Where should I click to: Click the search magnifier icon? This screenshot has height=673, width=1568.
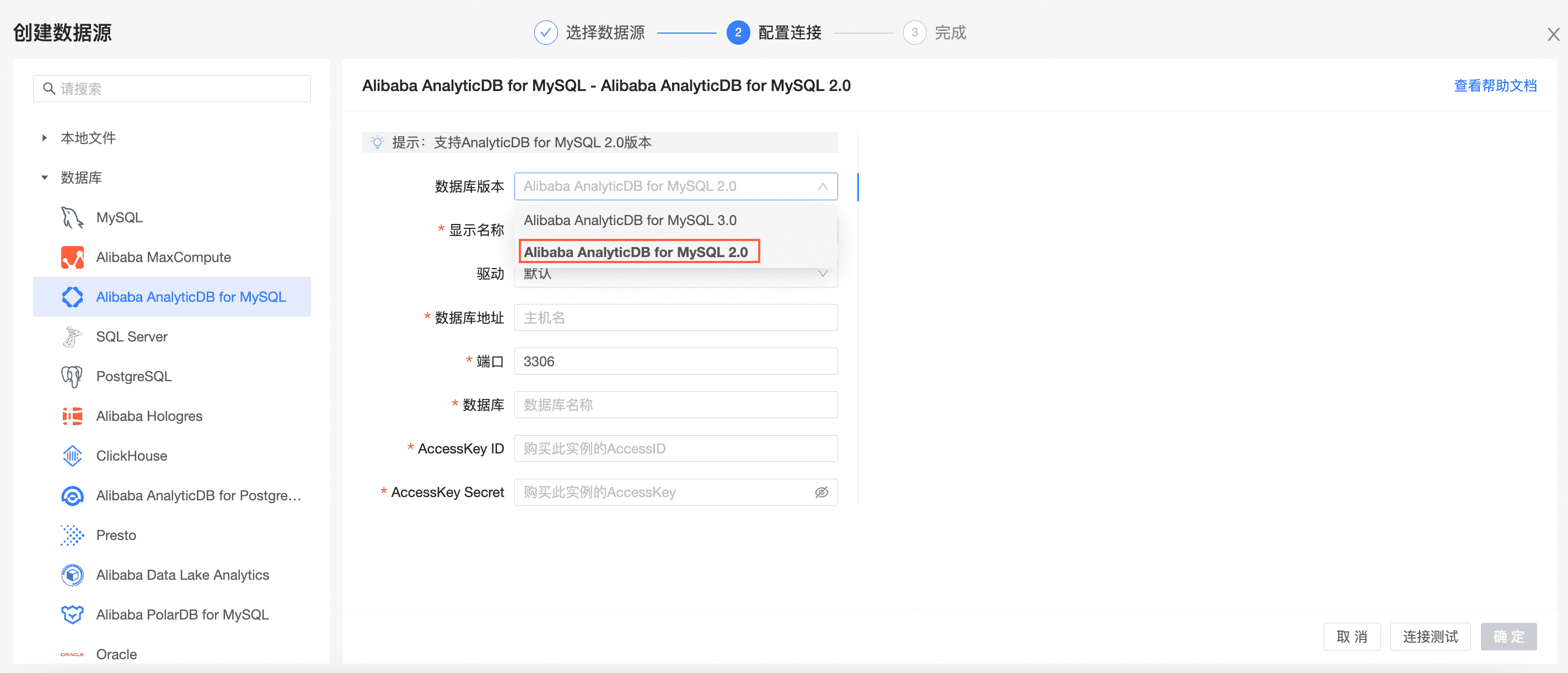pyautogui.click(x=49, y=89)
